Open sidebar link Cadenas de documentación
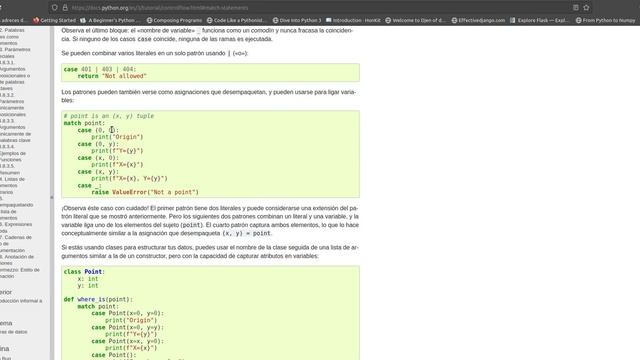640x360 pixels. [16, 244]
